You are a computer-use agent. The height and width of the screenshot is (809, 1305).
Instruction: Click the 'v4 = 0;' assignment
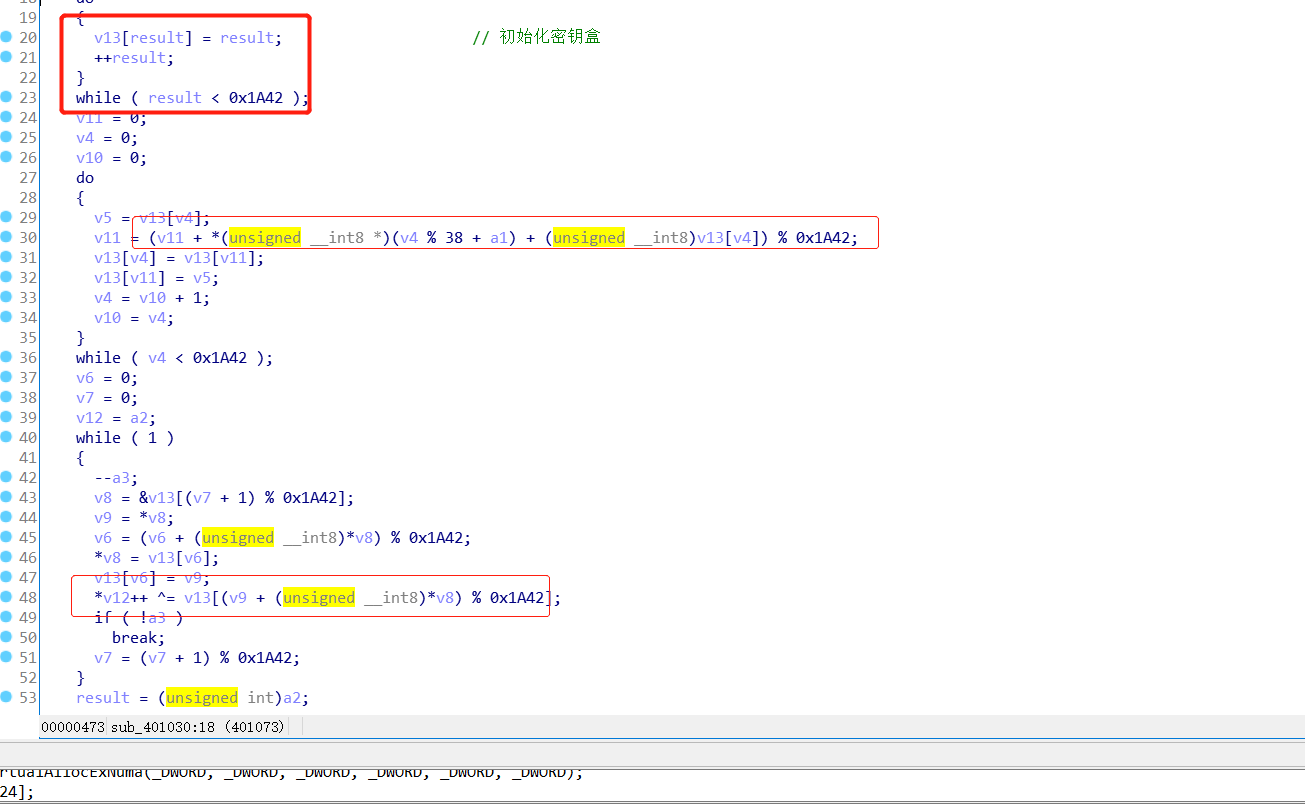[x=107, y=138]
